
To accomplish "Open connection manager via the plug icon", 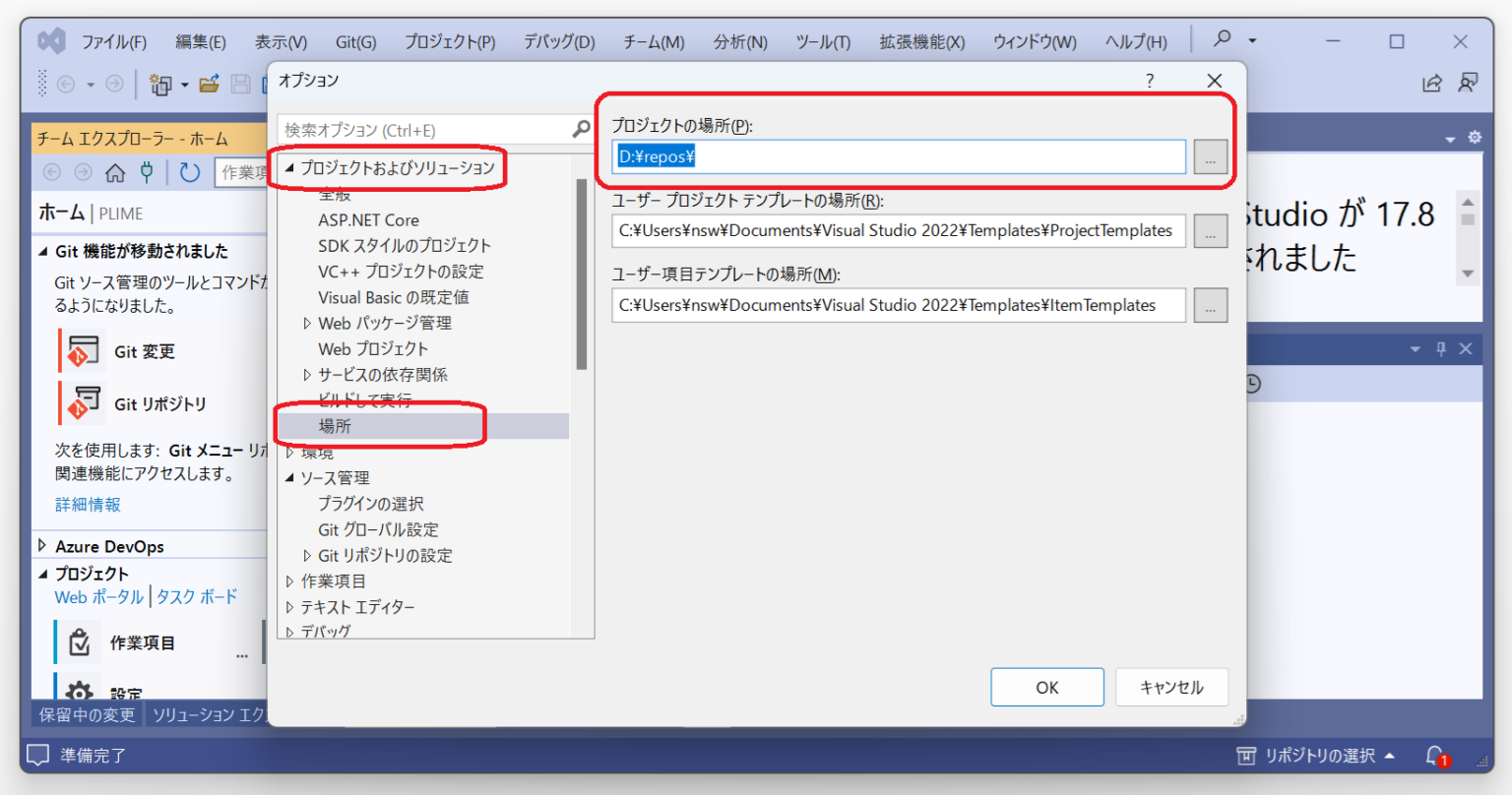I will click(x=146, y=171).
